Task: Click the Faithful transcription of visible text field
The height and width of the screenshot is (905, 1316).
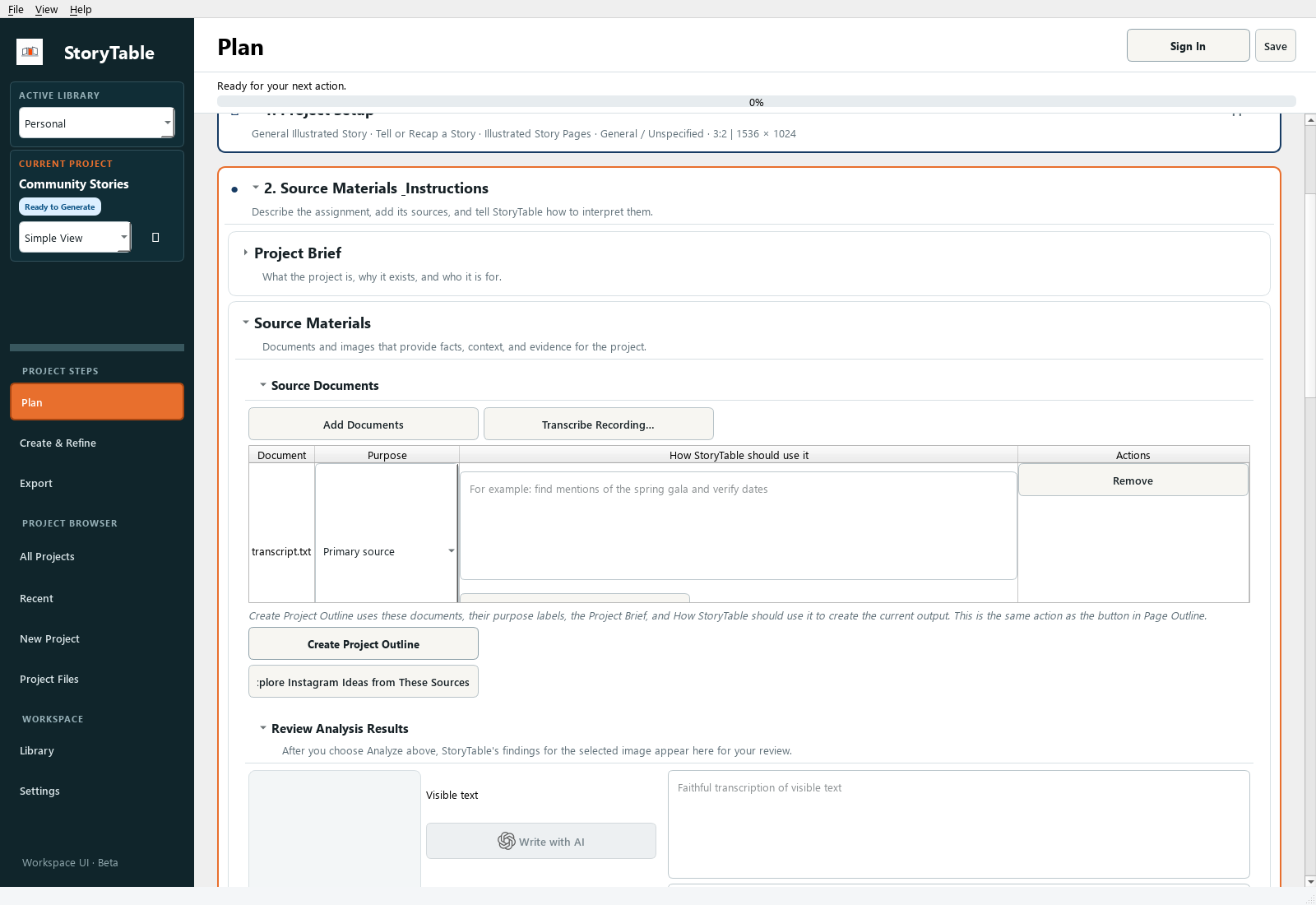Action: coord(959,824)
